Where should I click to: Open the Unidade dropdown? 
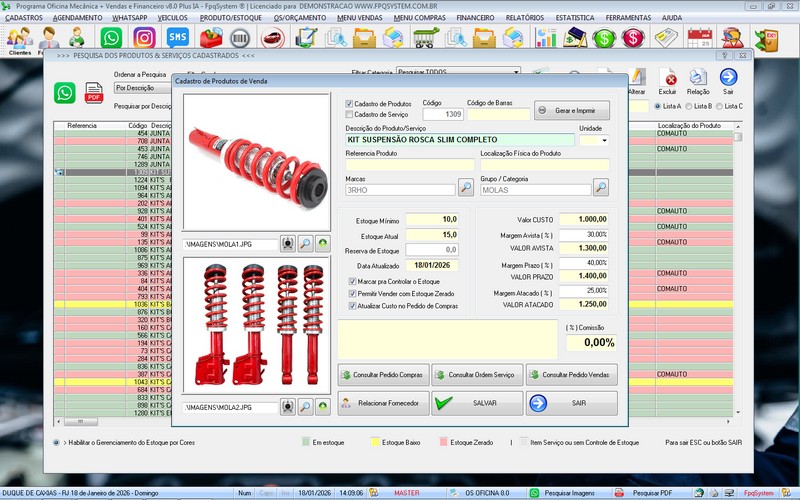(603, 141)
